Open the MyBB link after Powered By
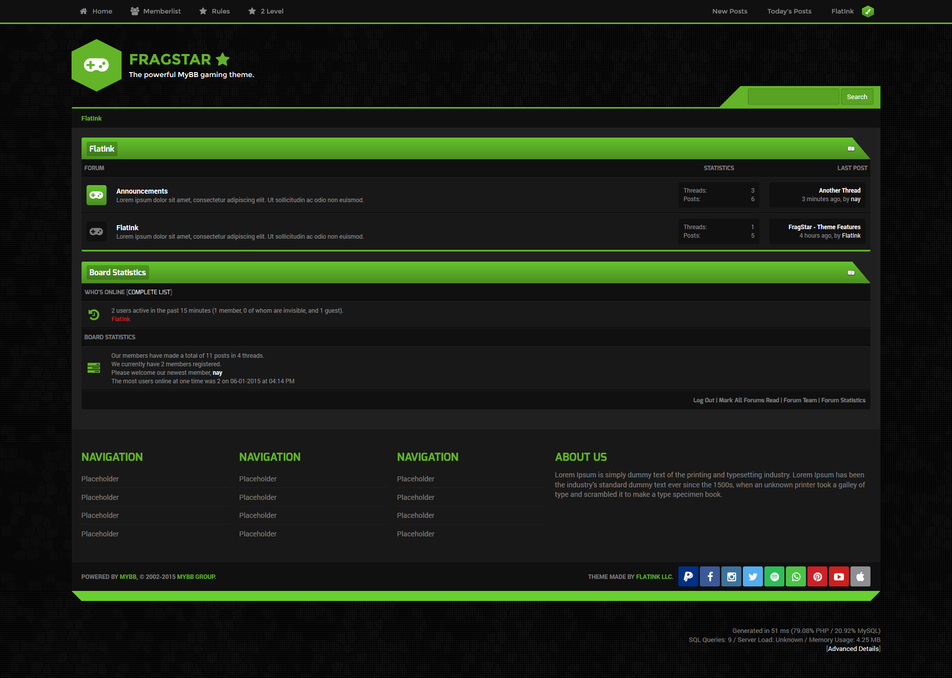Viewport: 952px width, 678px height. pos(128,577)
